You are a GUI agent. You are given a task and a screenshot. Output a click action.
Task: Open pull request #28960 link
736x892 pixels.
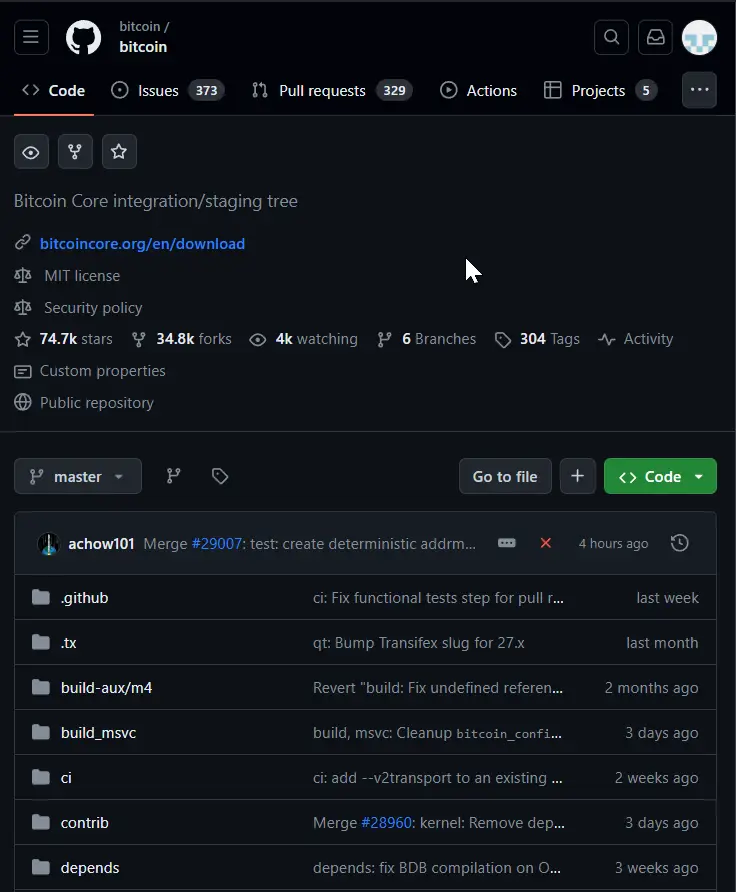coord(386,823)
